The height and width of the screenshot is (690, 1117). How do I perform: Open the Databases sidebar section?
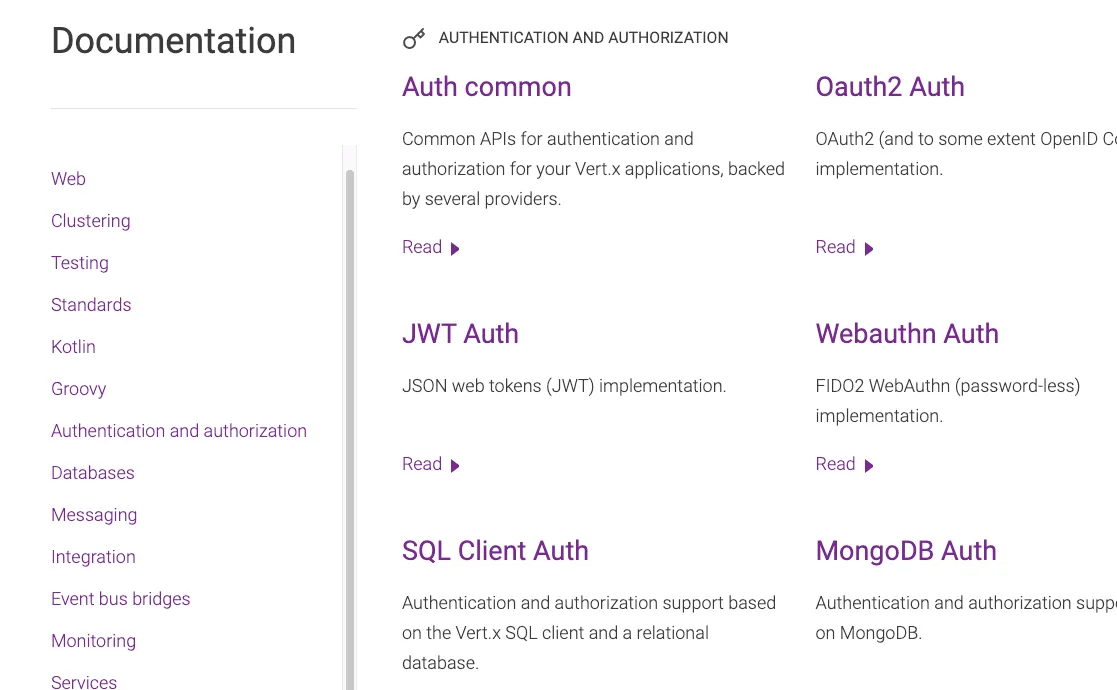(93, 473)
